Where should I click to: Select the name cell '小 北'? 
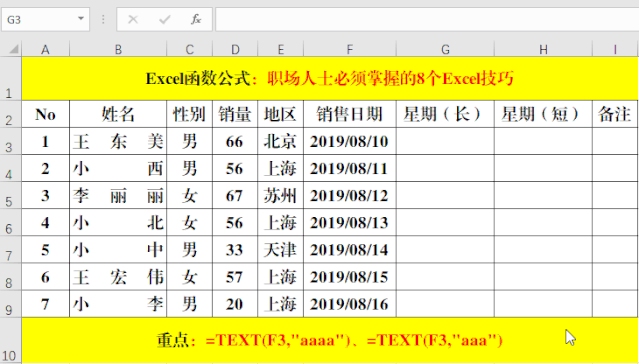click(118, 223)
